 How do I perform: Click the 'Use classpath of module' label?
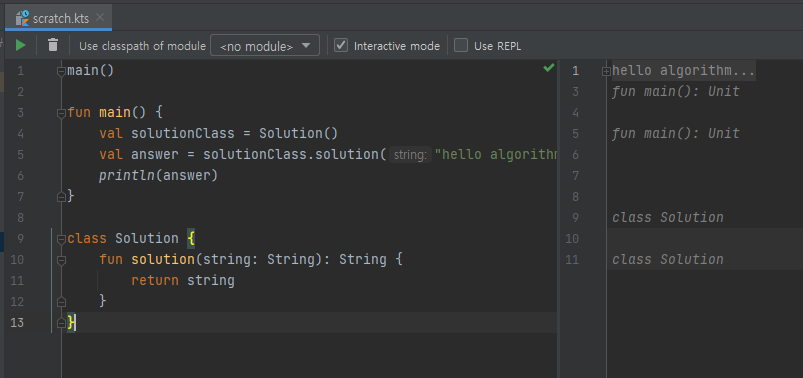[x=142, y=46]
